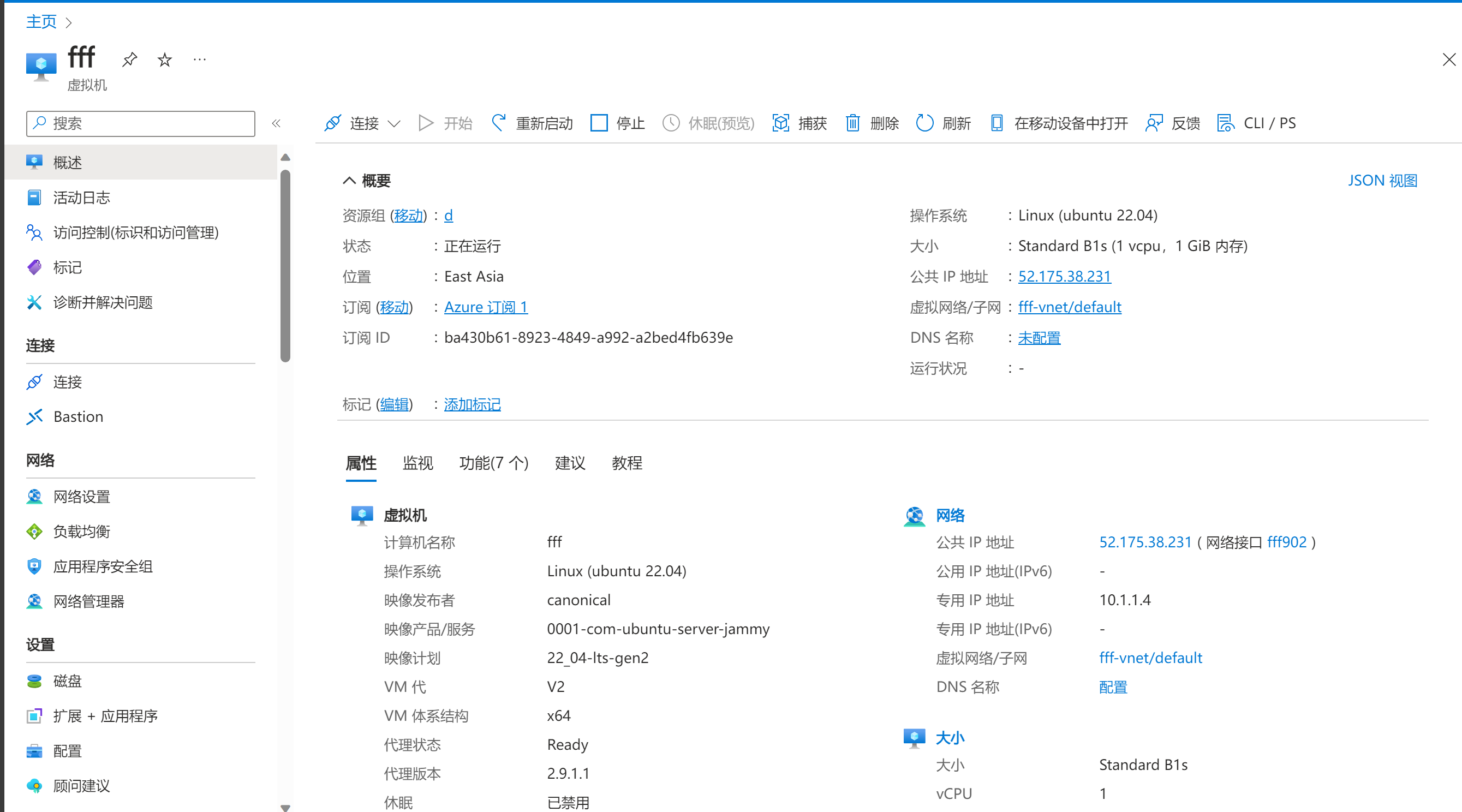Screen dimensions: 1462x812
Task: Click the 重新启动 restart icon
Action: (x=498, y=123)
